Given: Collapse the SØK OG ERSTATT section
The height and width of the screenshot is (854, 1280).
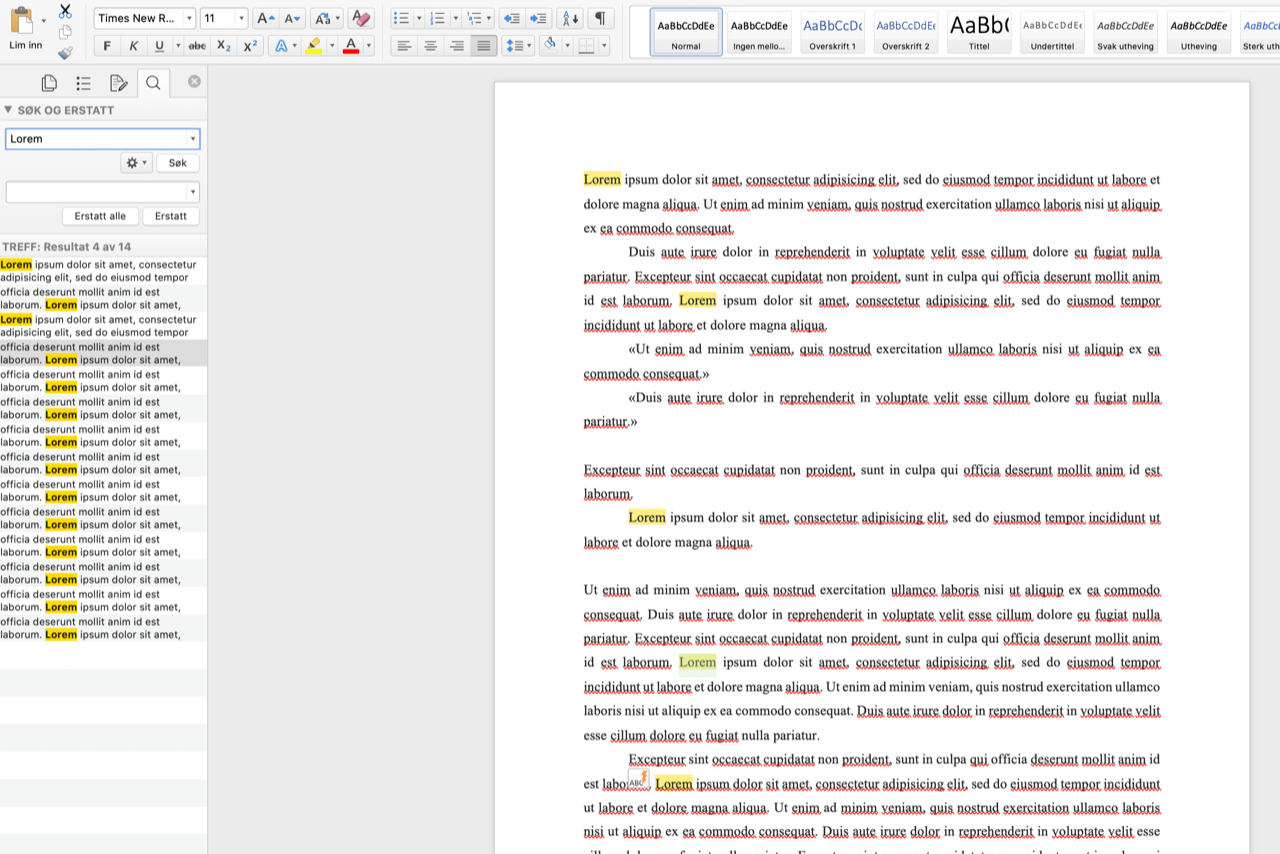Looking at the screenshot, I should [x=8, y=110].
